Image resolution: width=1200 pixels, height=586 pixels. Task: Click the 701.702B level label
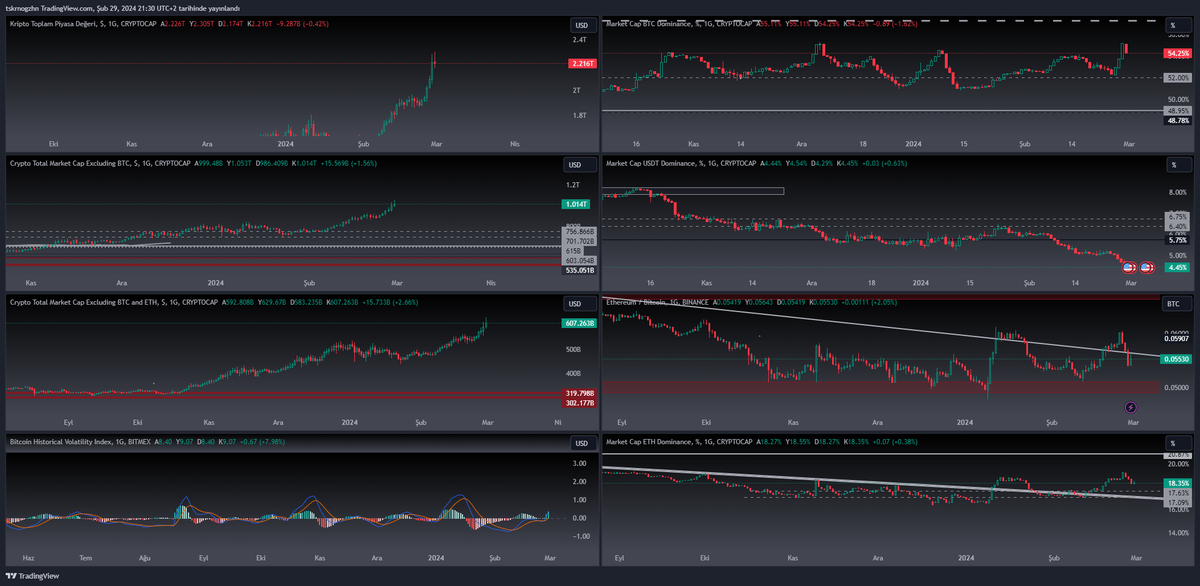pos(578,241)
